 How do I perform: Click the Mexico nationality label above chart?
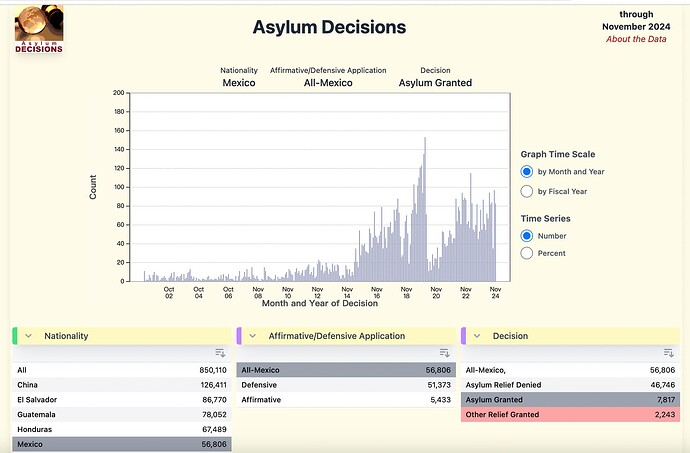(239, 83)
